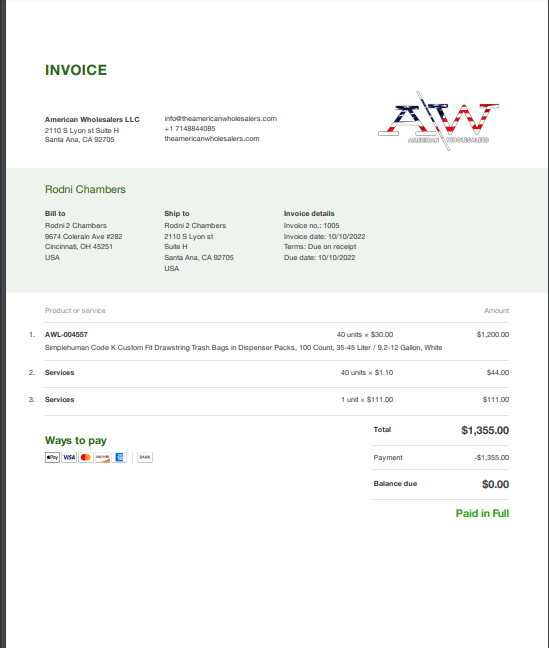
Task: Select Due date: 10/10/2022 line
Action: click(320, 257)
